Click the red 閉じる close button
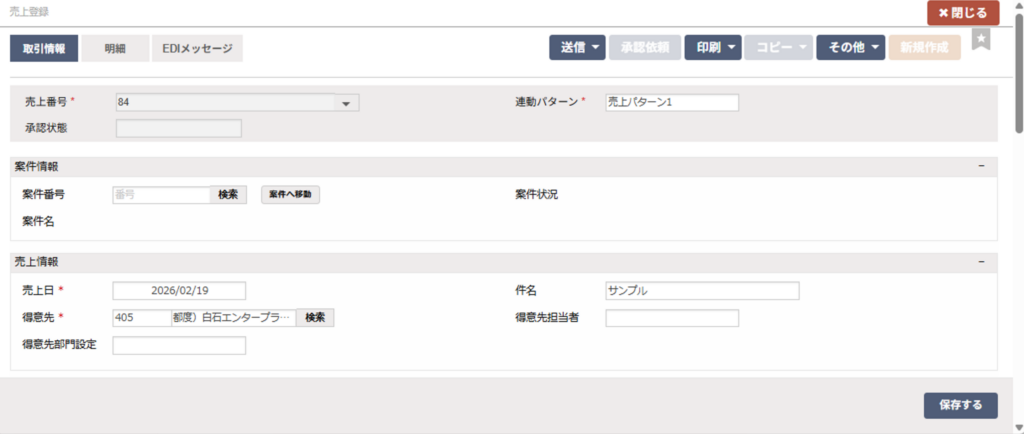Screen dimensions: 1024x434 tap(963, 13)
